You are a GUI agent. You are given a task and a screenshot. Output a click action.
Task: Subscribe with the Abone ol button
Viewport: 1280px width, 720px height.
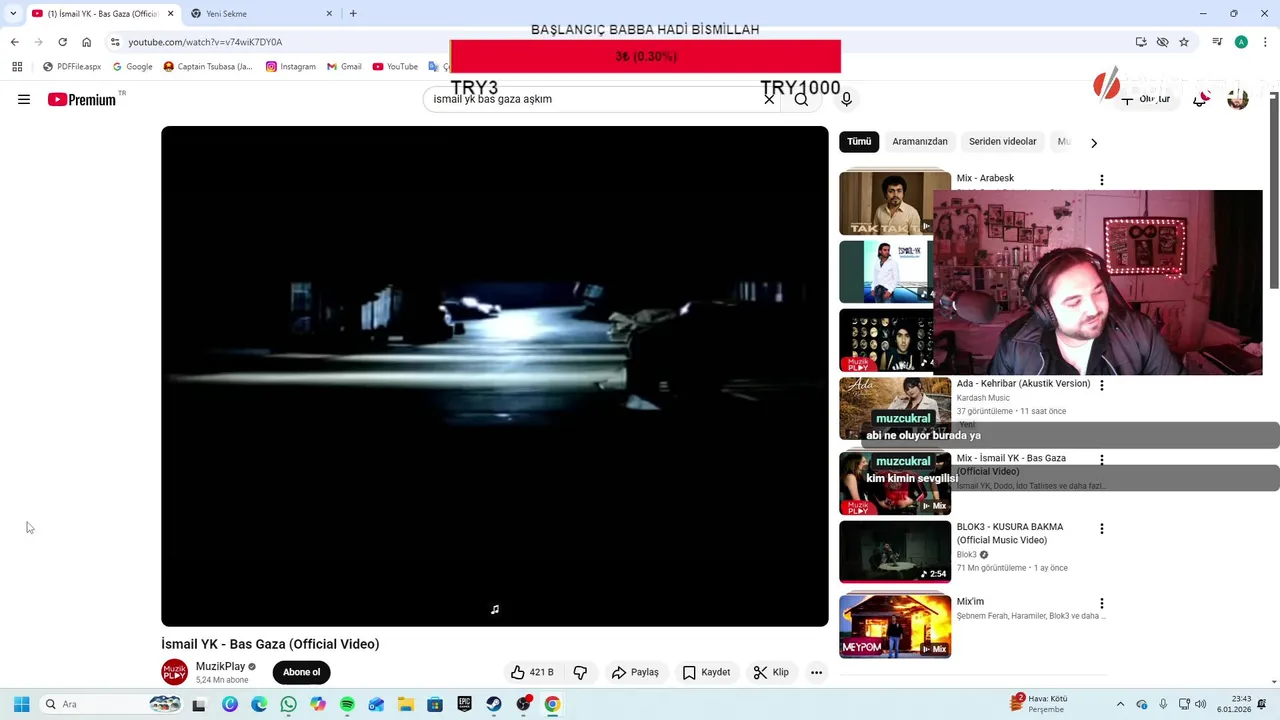point(301,672)
